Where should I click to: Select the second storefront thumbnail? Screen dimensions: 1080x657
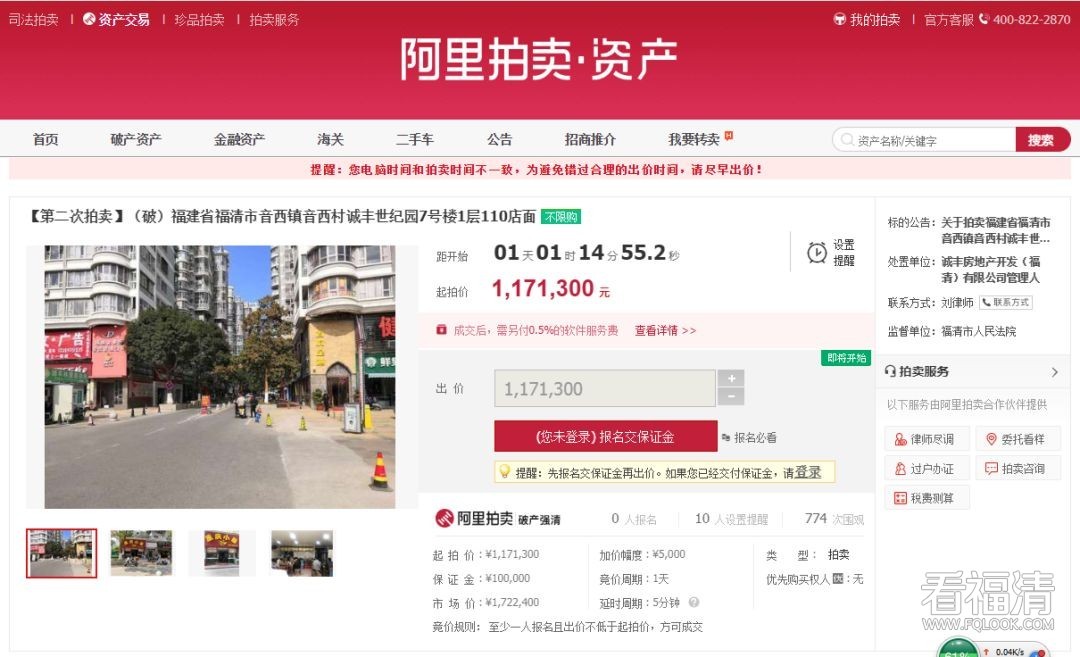point(141,553)
